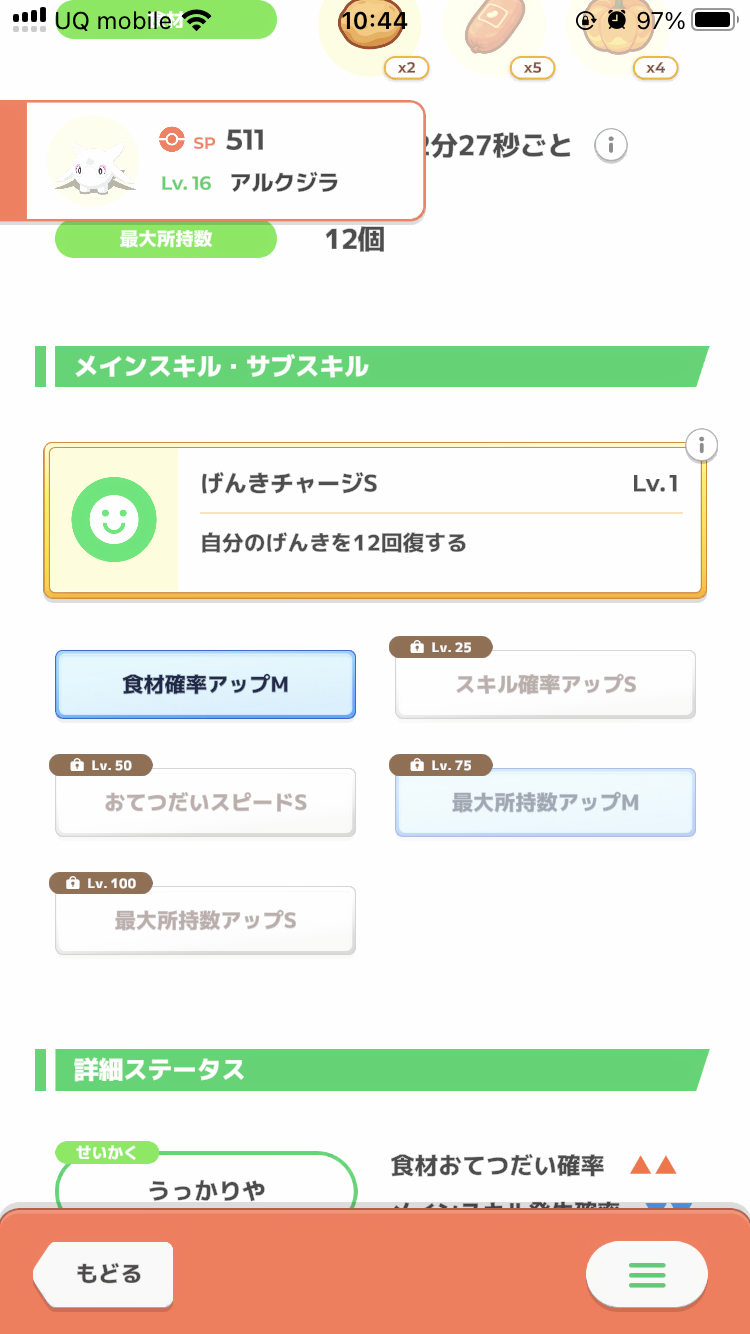Select locked 最大所持数アップM sub skill
The image size is (750, 1334).
point(545,803)
